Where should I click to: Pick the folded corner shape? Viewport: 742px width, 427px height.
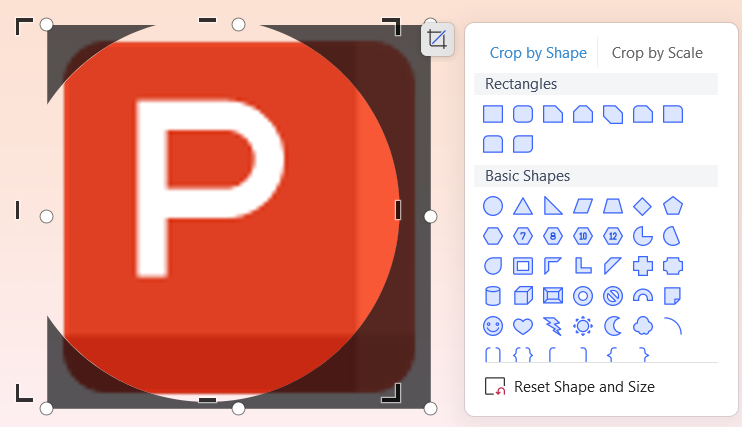(x=672, y=296)
